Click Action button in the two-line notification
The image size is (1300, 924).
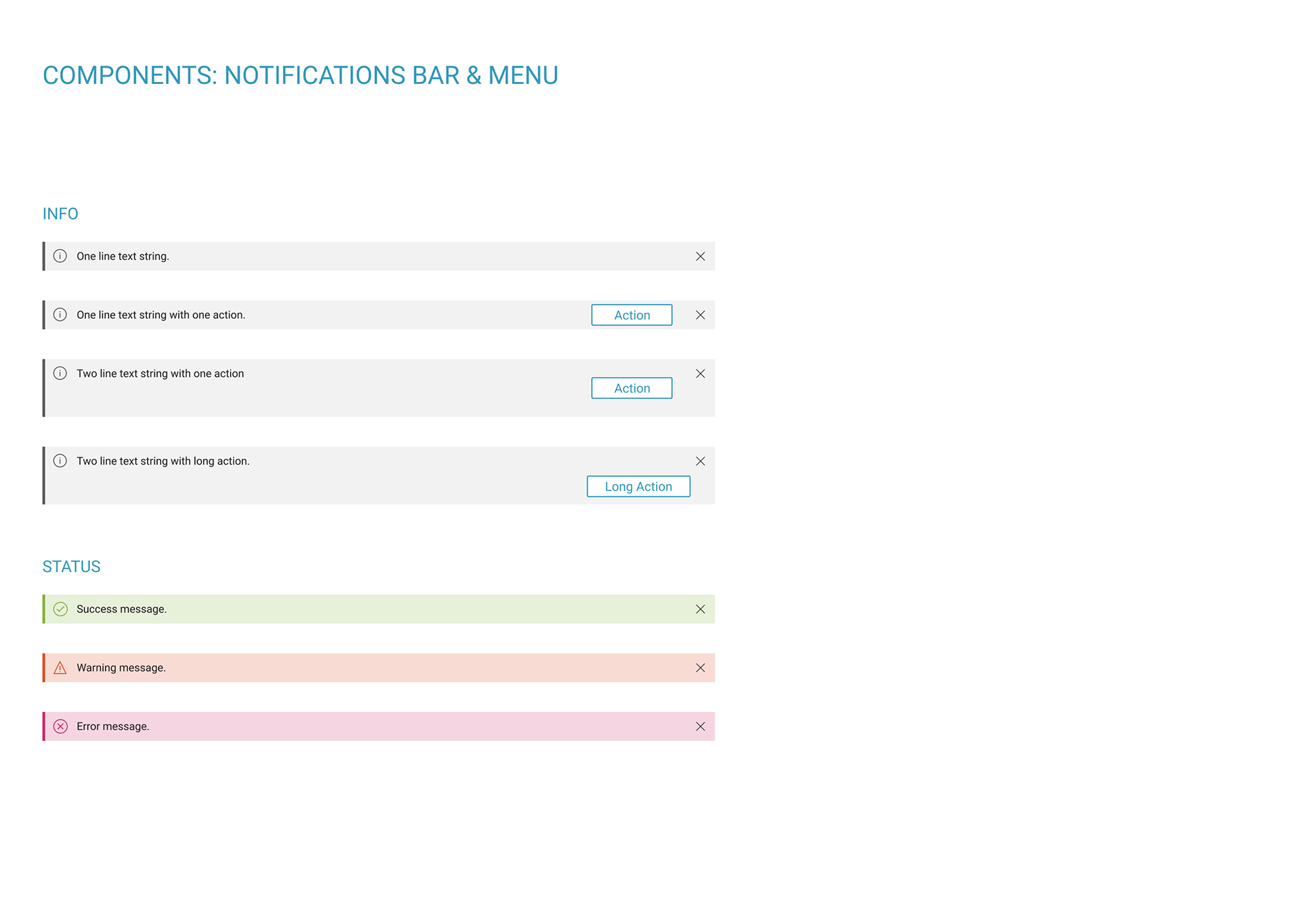click(632, 388)
